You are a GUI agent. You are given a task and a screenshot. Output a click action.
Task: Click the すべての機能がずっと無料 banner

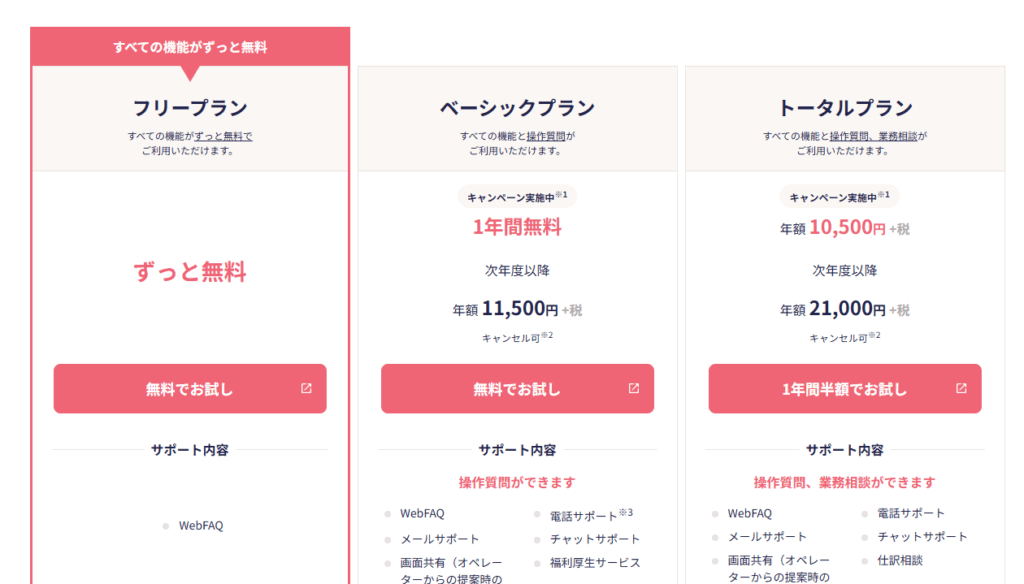click(190, 47)
